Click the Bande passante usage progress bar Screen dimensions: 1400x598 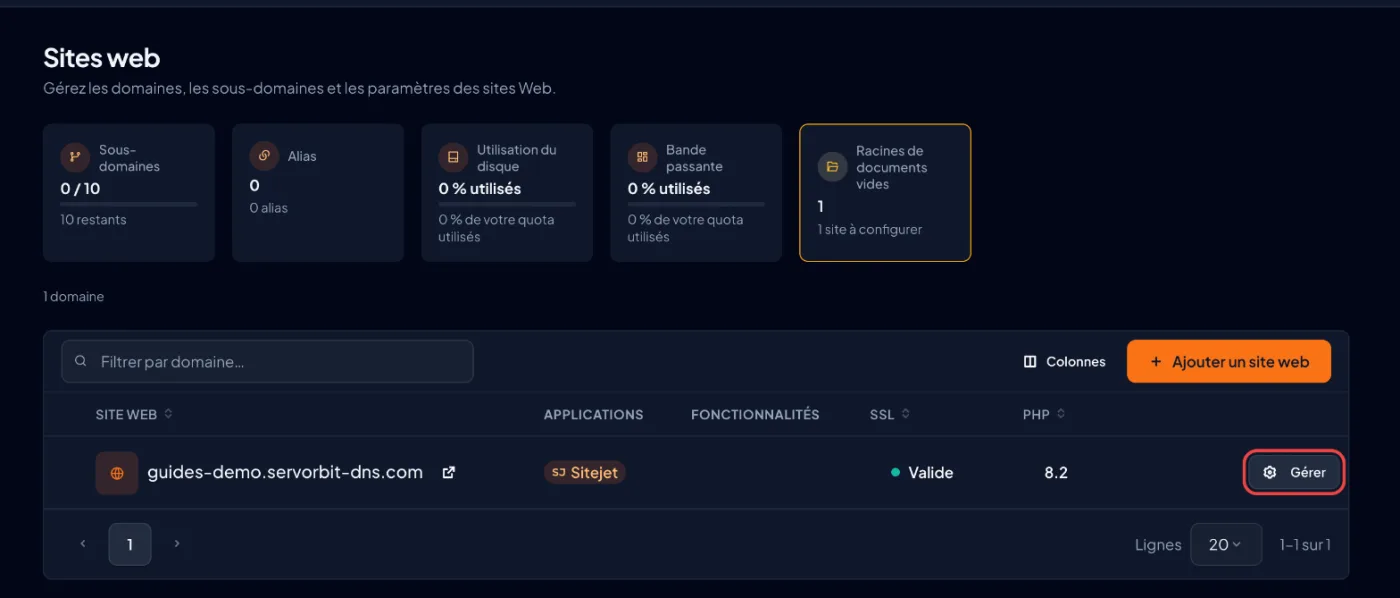point(696,204)
